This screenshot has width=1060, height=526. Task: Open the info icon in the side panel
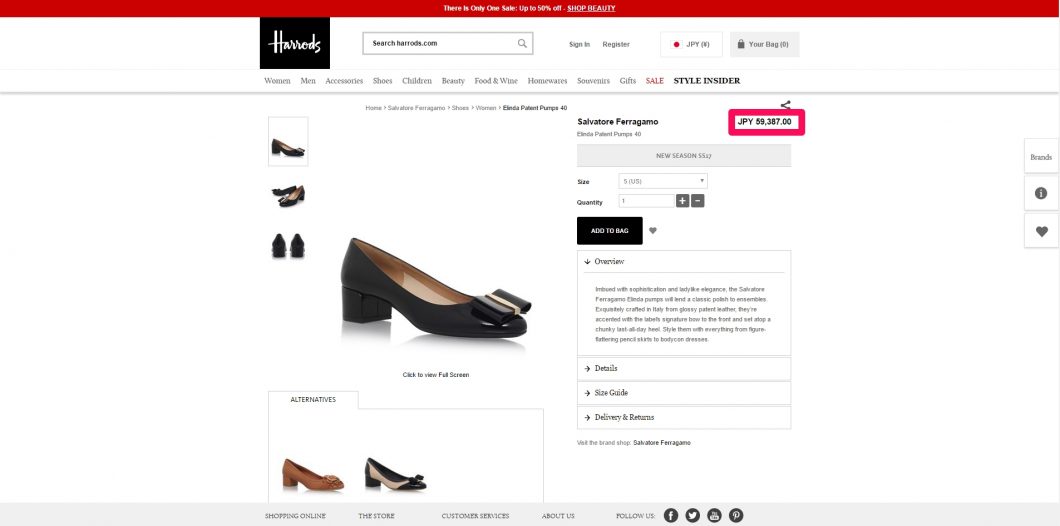[x=1041, y=193]
